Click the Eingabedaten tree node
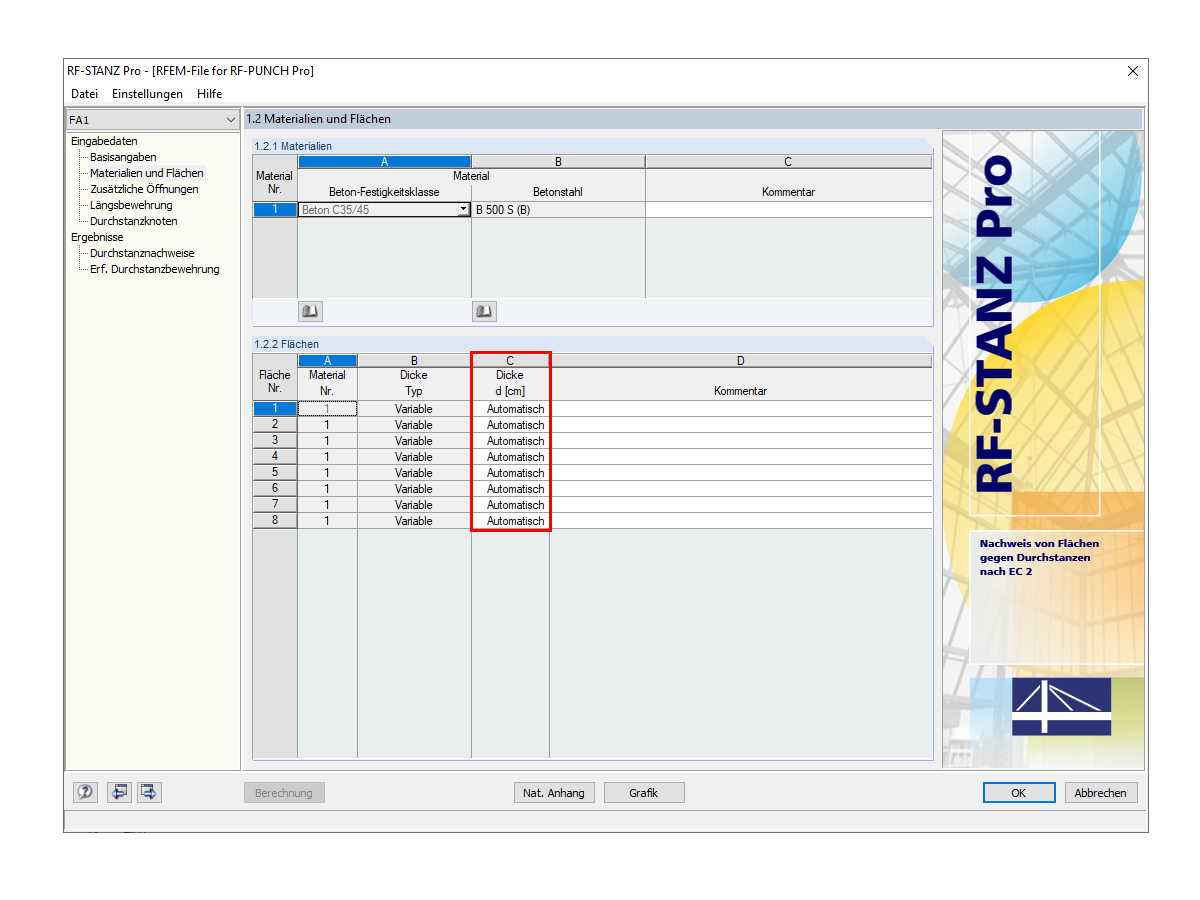 click(x=104, y=141)
